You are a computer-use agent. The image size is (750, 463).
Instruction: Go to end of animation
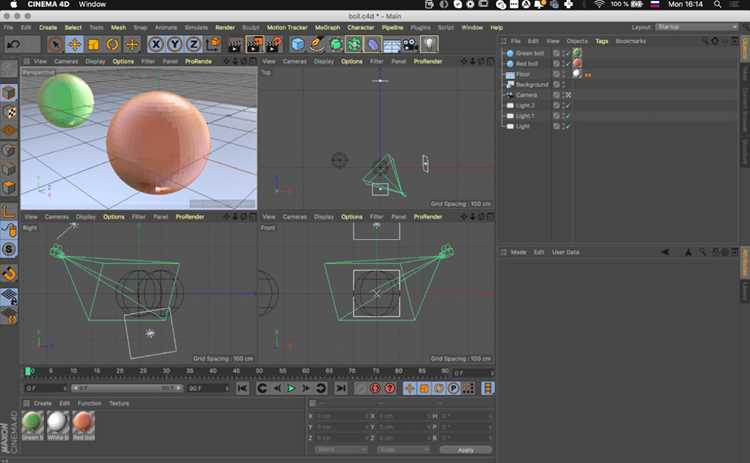click(341, 388)
